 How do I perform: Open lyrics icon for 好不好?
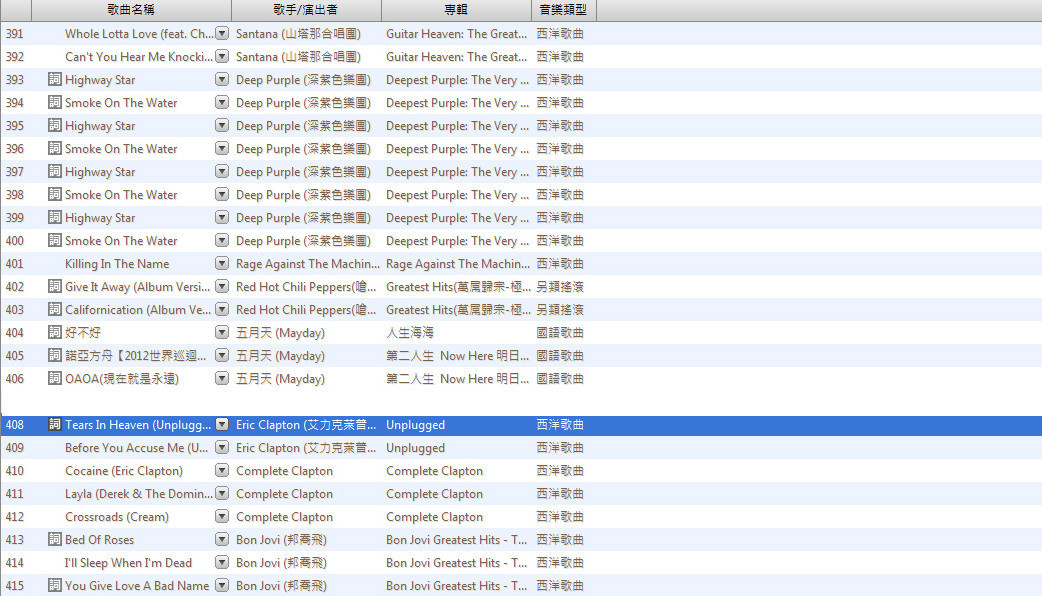(x=54, y=332)
